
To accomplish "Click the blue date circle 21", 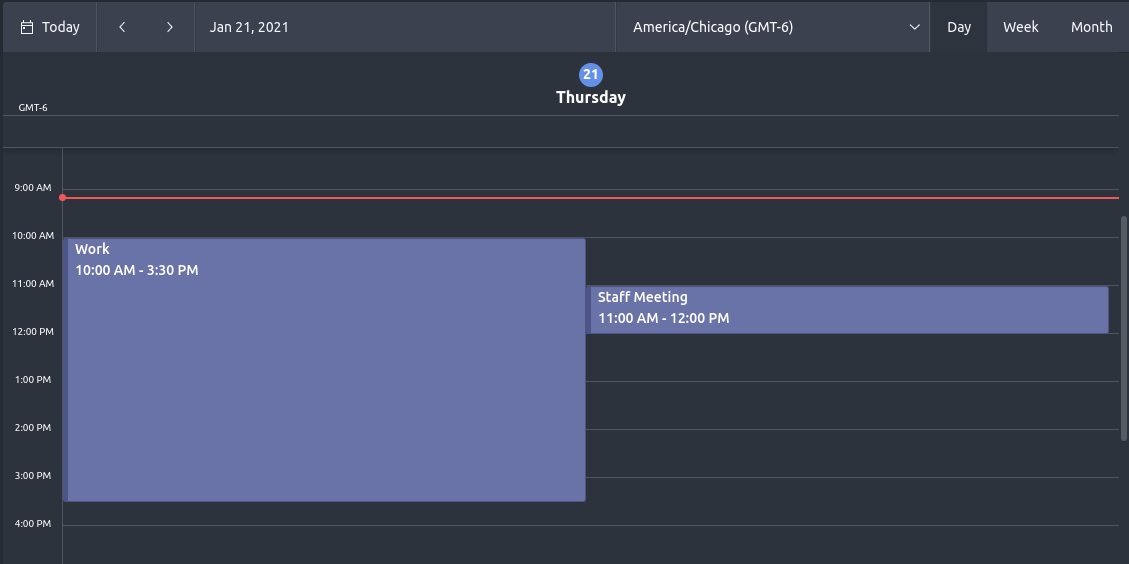I will 591,75.
